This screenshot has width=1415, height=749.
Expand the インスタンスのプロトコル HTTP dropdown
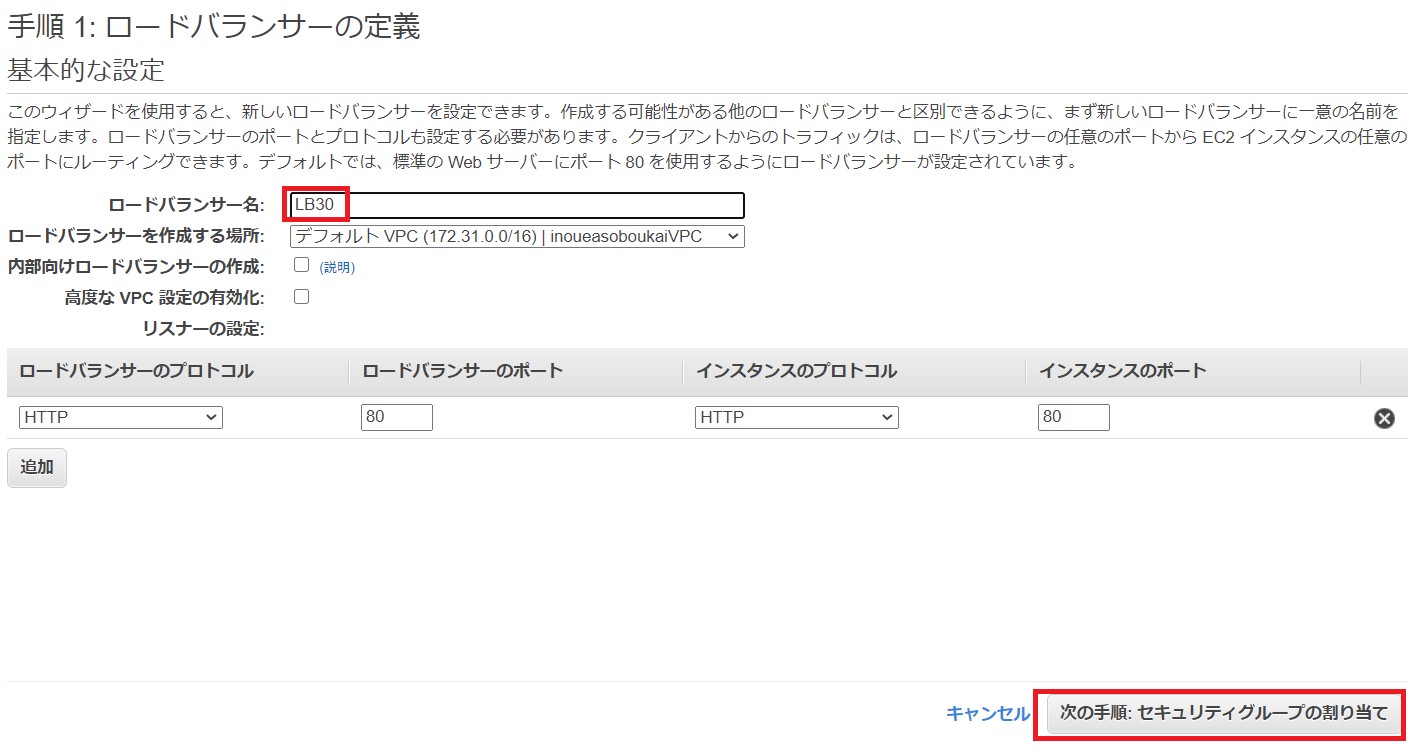[x=796, y=418]
